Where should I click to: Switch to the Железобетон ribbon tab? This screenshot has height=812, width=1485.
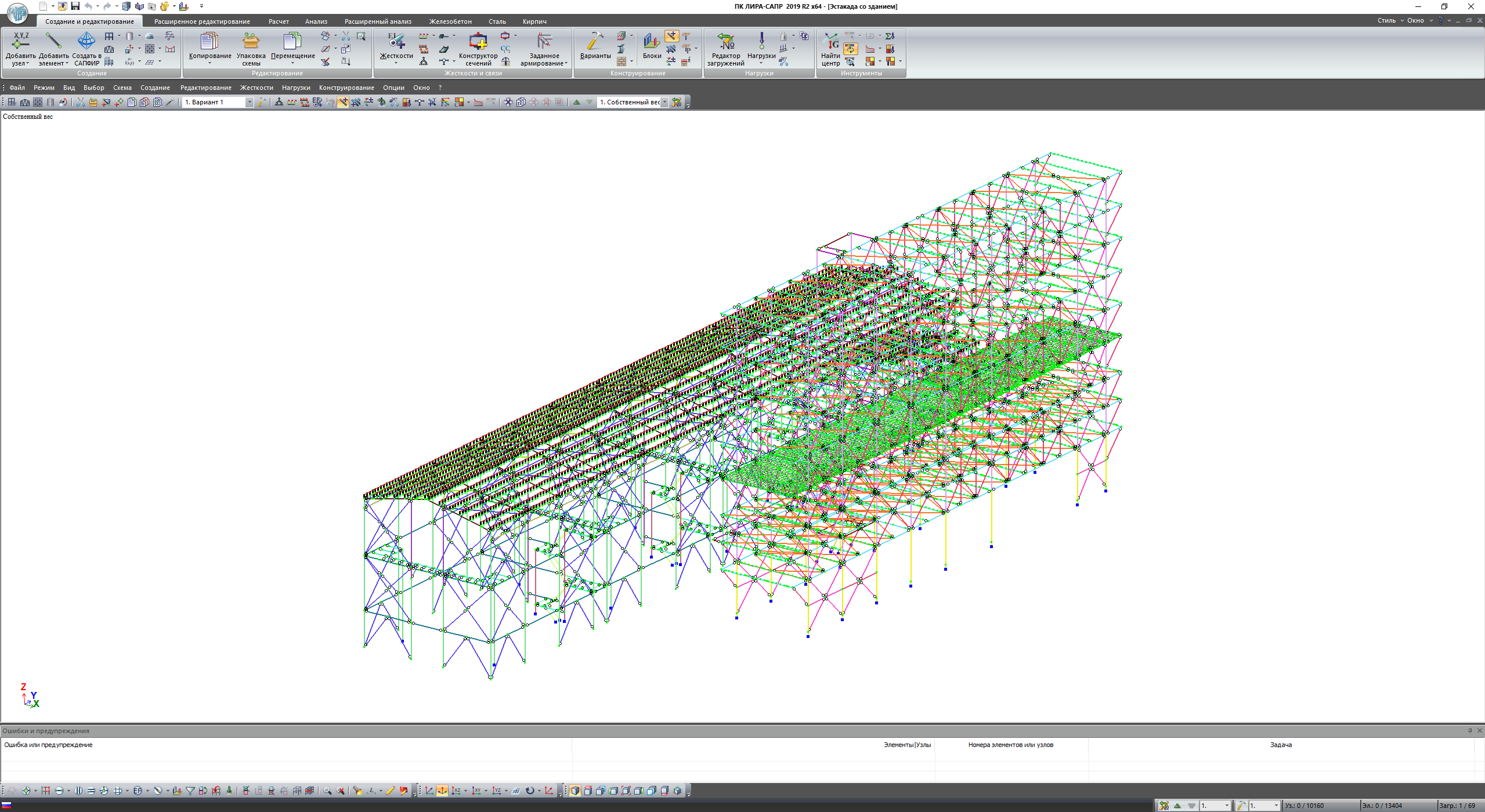pos(450,21)
